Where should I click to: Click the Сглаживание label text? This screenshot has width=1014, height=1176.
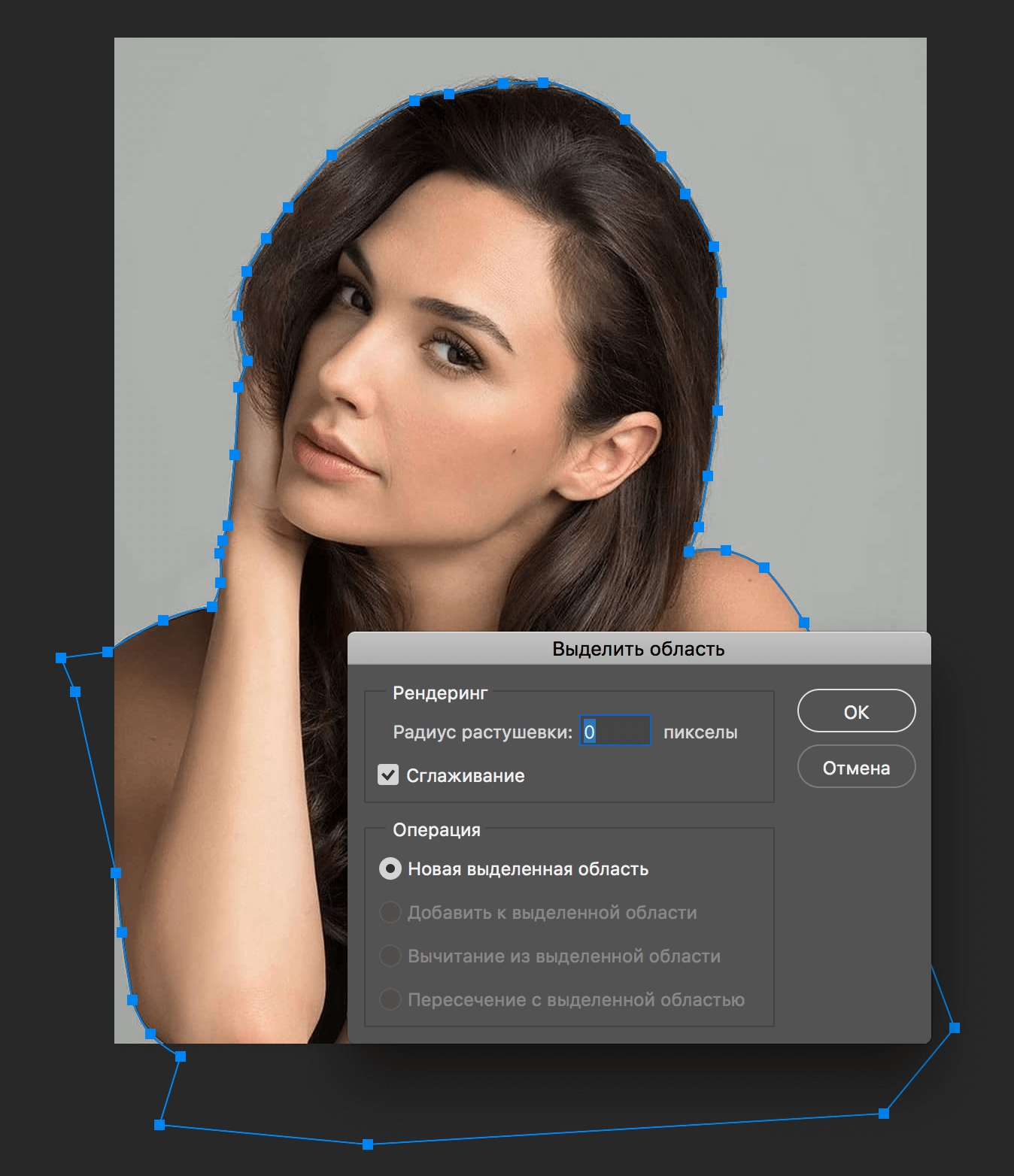tap(465, 776)
